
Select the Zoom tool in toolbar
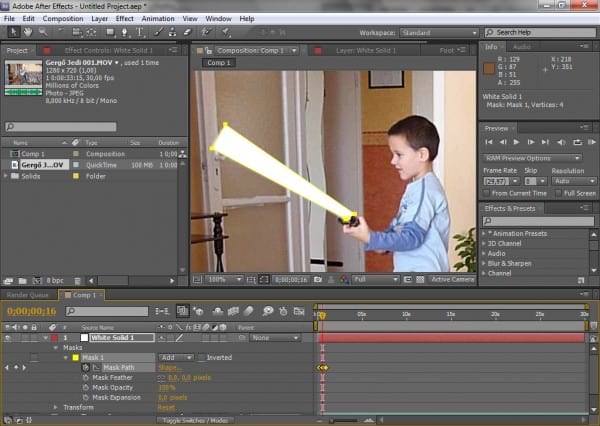tap(42, 32)
